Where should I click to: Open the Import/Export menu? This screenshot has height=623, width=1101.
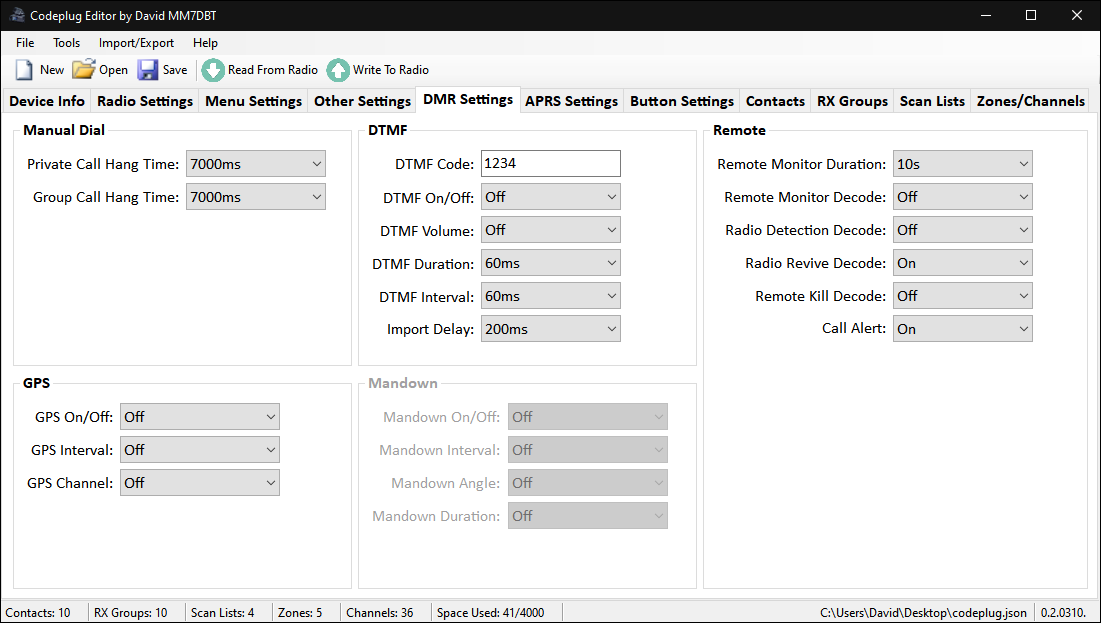click(x=136, y=43)
